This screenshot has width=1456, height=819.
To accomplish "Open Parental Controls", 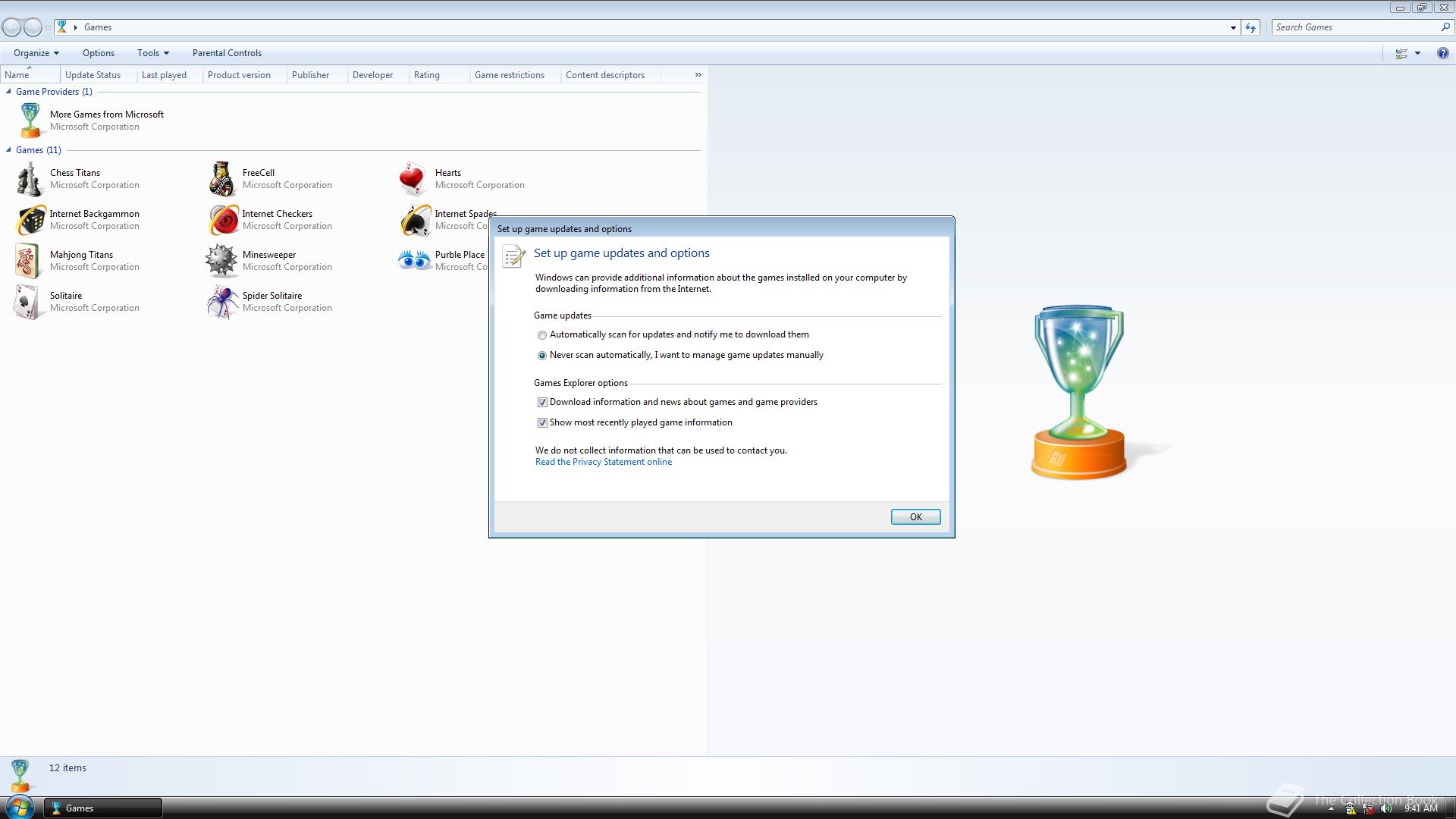I will [x=227, y=53].
